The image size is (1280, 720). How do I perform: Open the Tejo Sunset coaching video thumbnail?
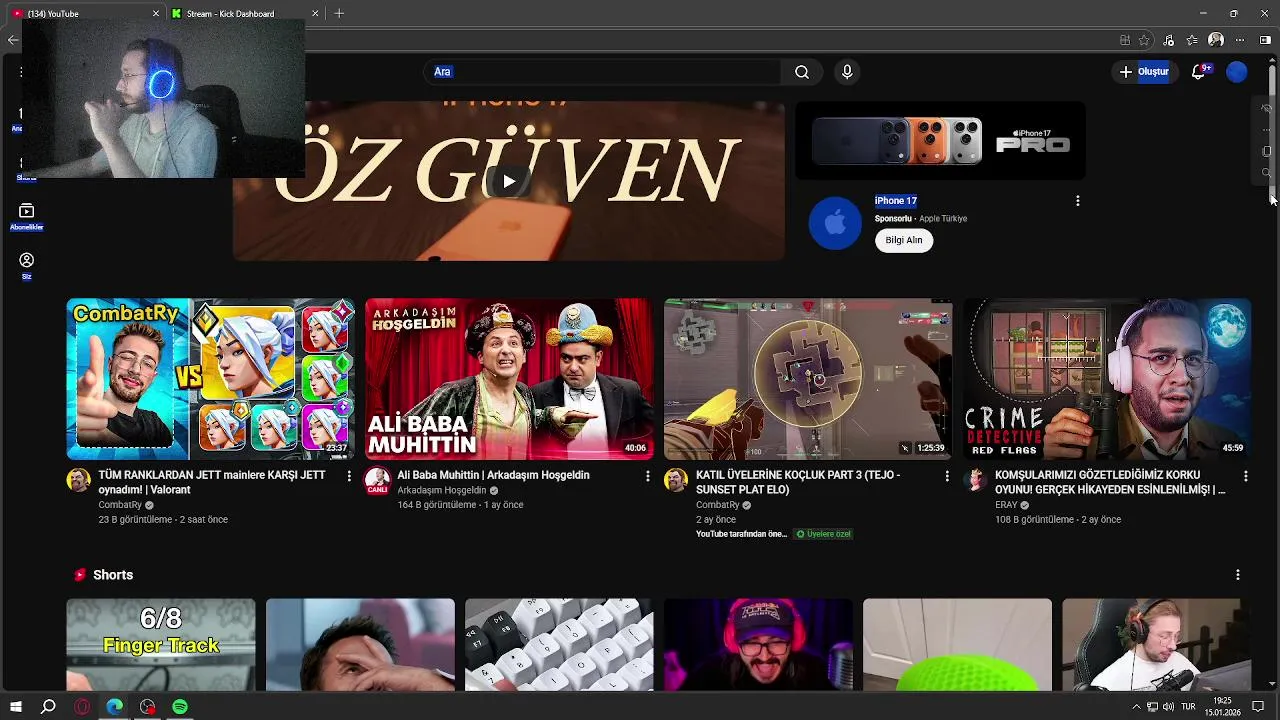(808, 379)
